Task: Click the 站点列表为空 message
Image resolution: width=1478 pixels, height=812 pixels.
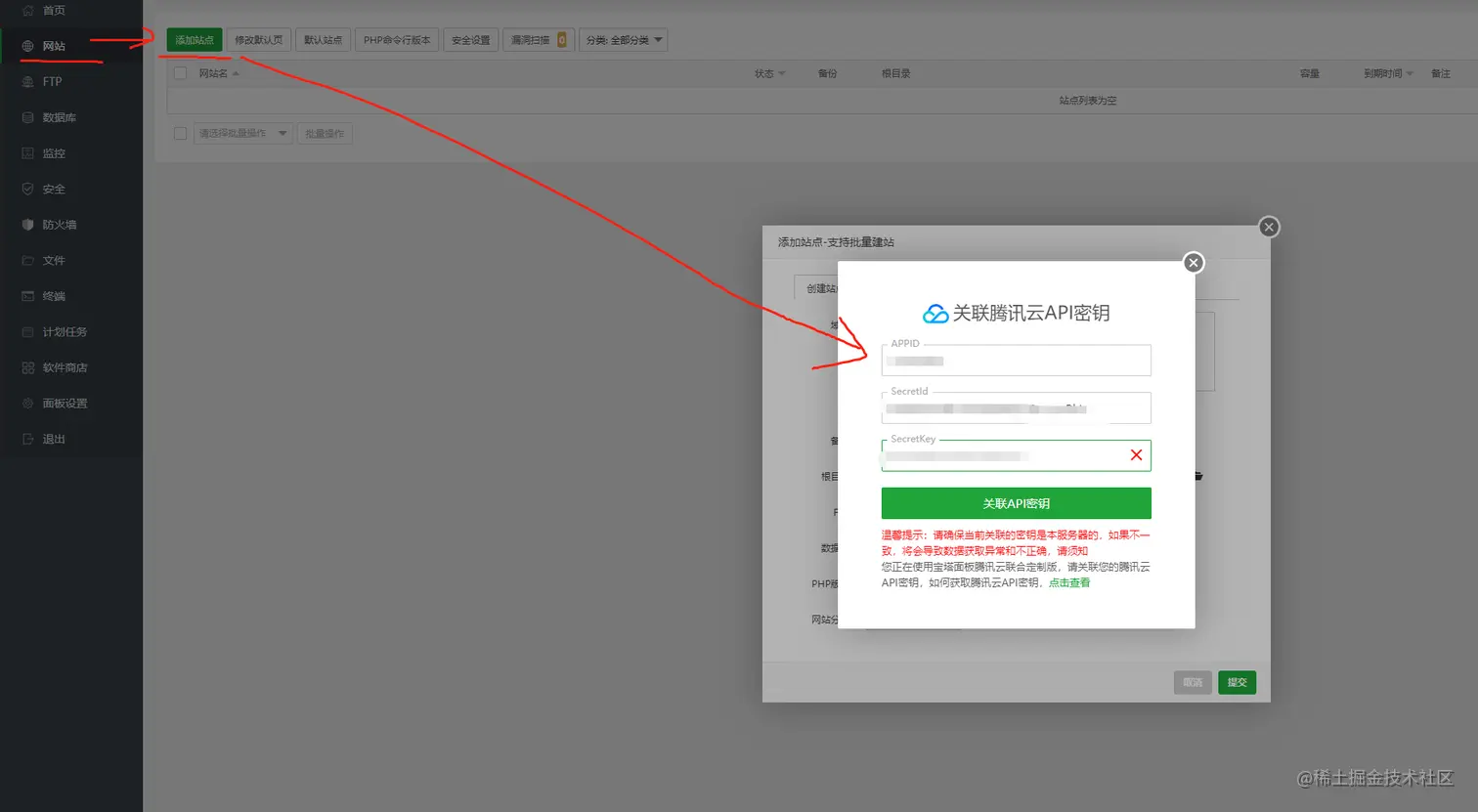Action: coord(1088,101)
